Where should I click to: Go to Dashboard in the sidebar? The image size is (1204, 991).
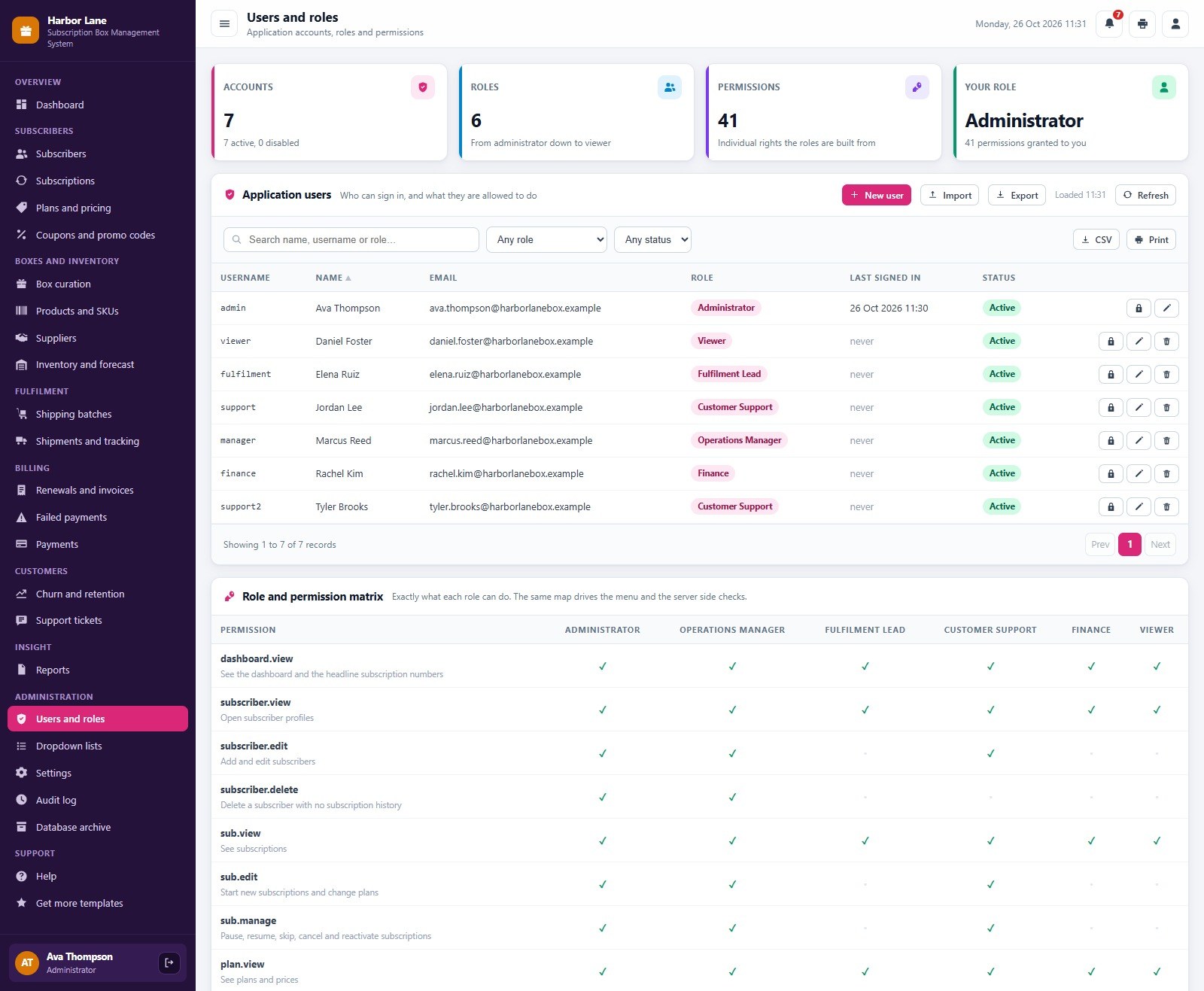[98, 105]
